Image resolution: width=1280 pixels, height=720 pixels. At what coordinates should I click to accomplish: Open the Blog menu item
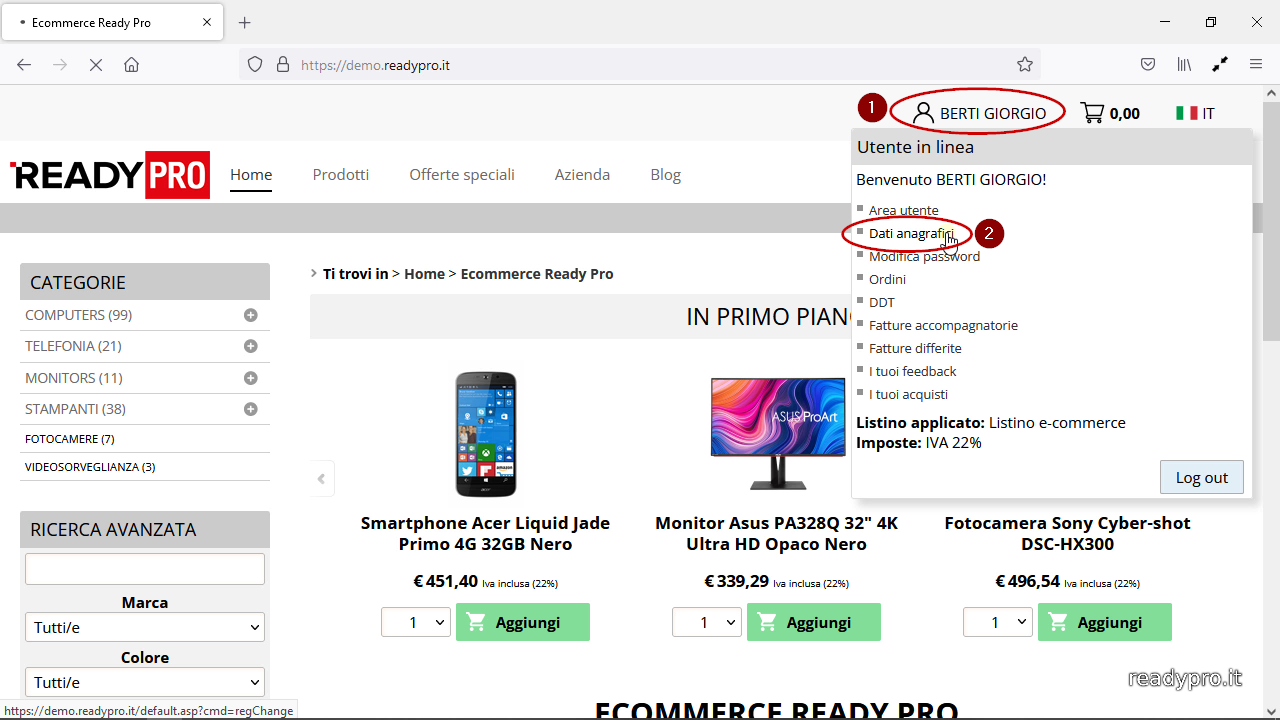coord(665,174)
